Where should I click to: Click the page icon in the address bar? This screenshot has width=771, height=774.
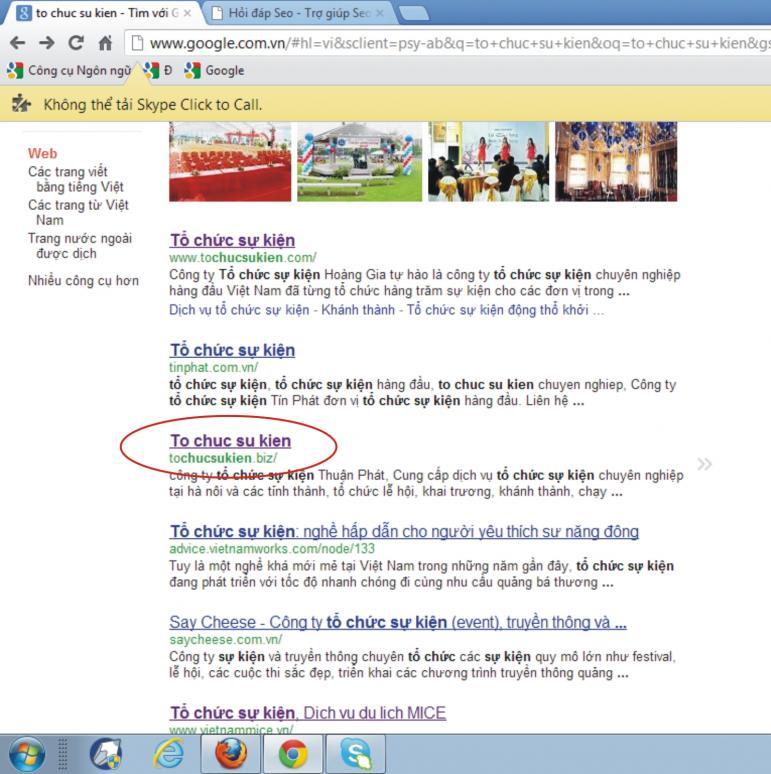(138, 43)
